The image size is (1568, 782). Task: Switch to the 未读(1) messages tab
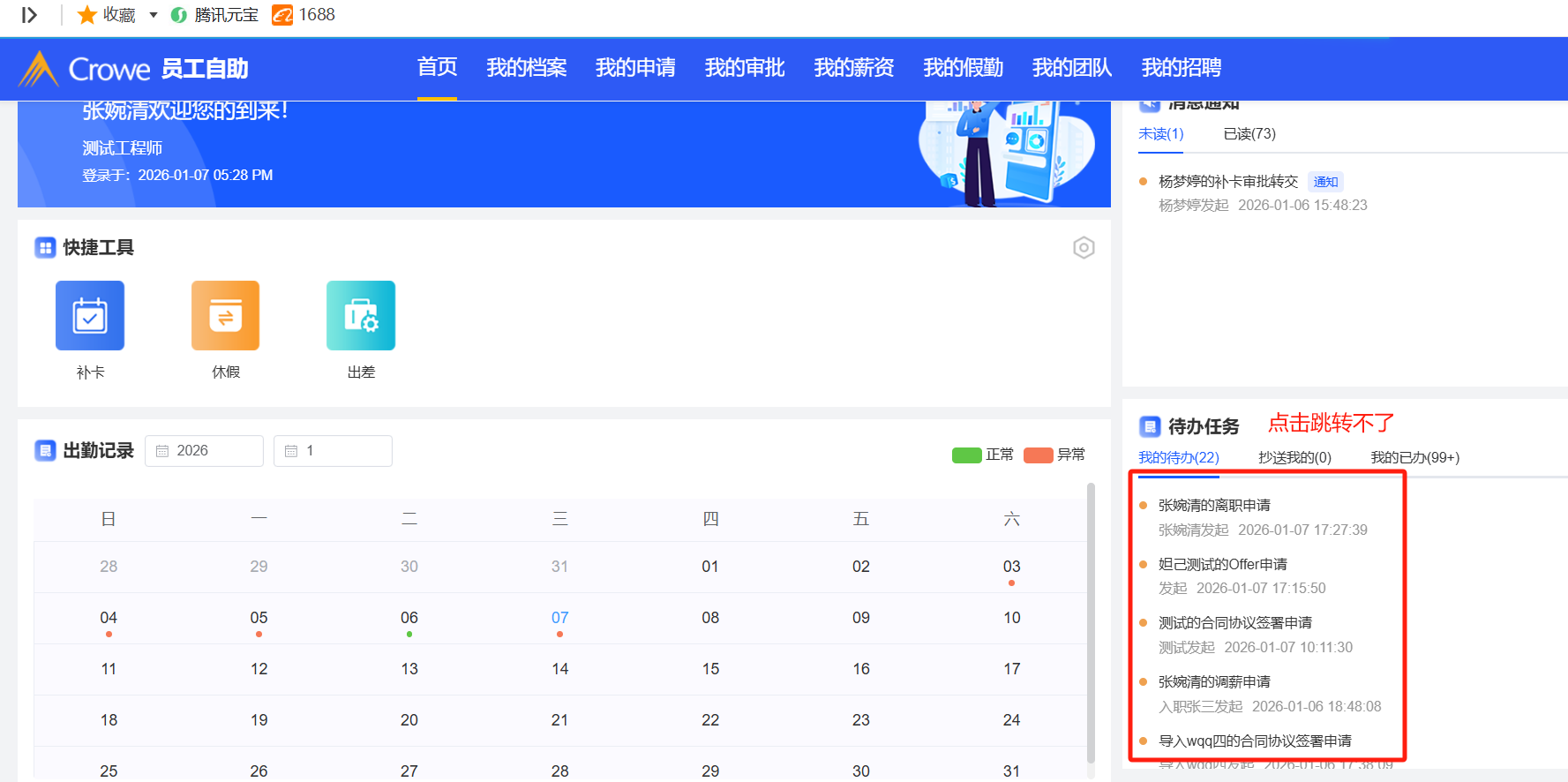(x=1161, y=134)
